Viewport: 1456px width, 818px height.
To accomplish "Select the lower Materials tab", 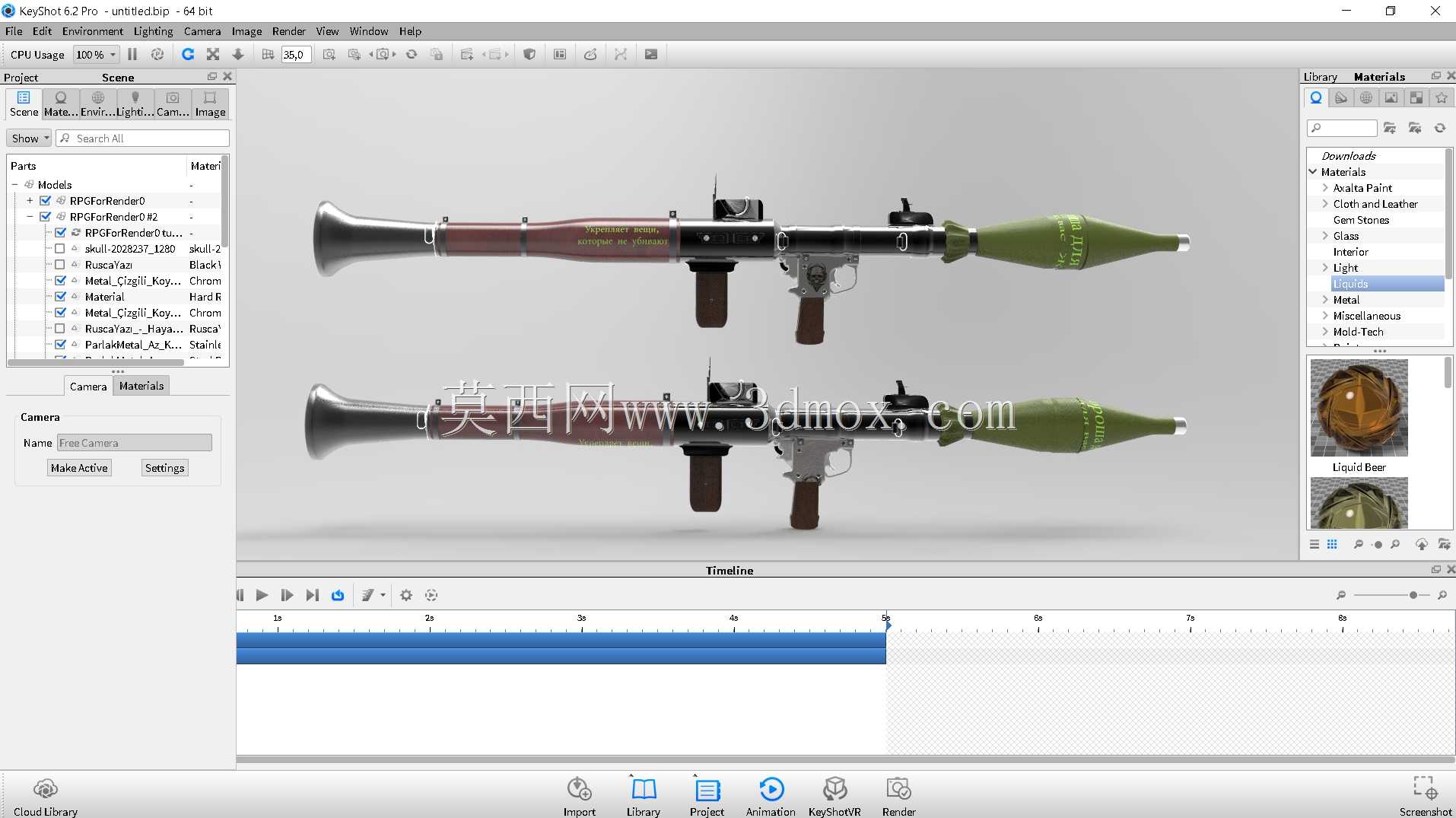I will [x=141, y=386].
